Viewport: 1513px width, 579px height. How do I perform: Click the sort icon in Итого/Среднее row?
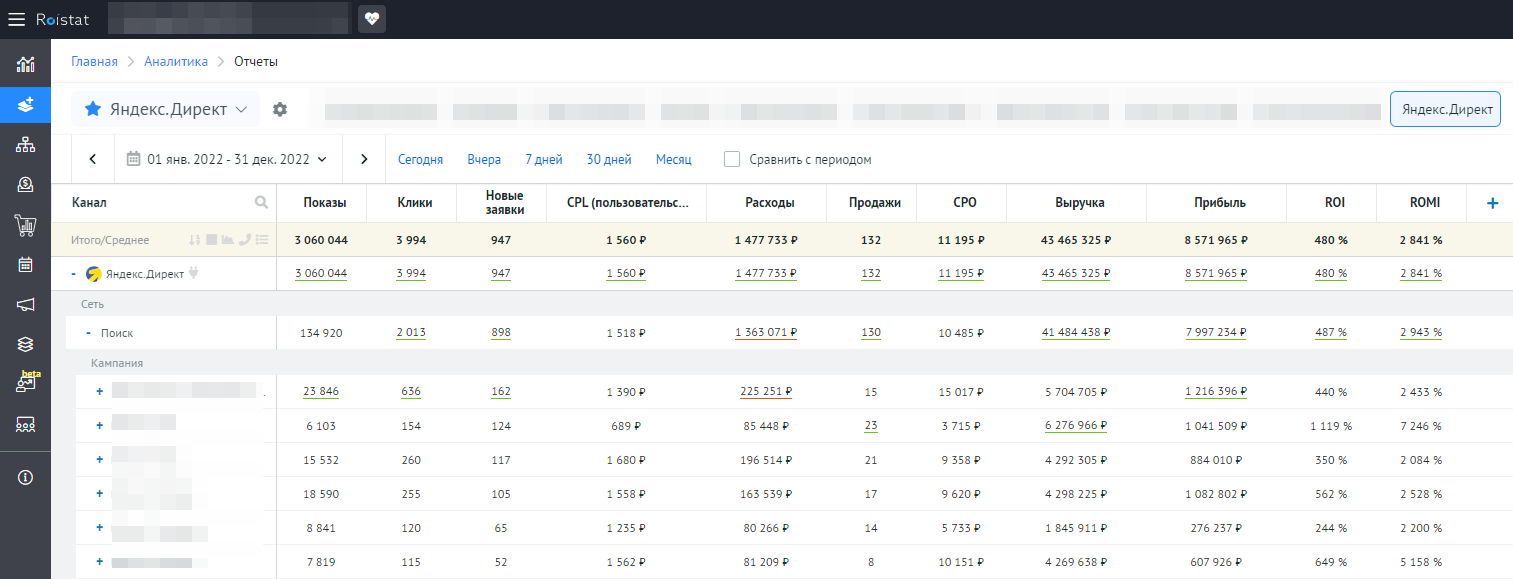coord(195,240)
